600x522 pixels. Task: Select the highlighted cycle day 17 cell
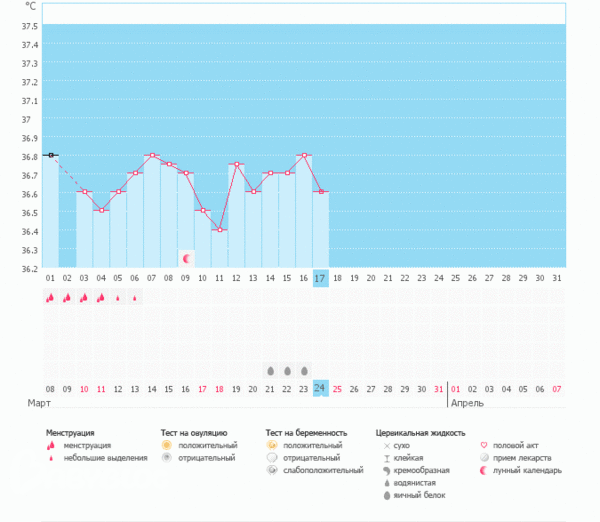coord(320,277)
